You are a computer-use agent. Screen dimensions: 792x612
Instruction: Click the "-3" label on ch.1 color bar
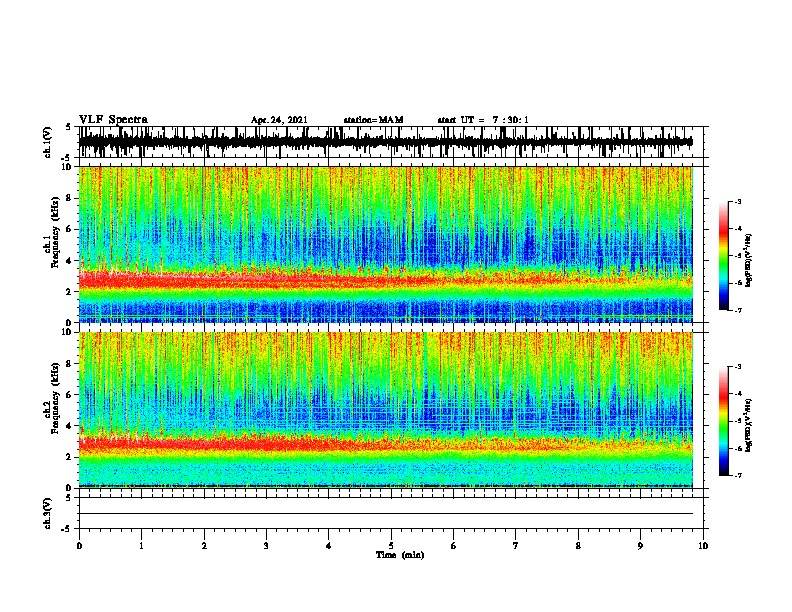pyautogui.click(x=737, y=202)
